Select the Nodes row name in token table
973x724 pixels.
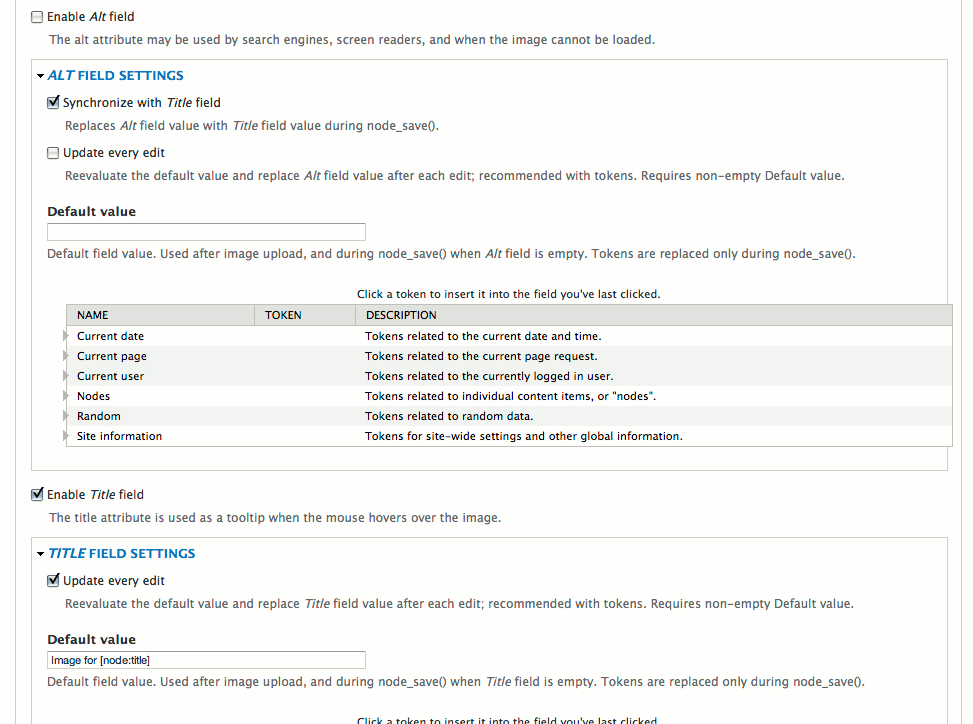pyautogui.click(x=94, y=396)
